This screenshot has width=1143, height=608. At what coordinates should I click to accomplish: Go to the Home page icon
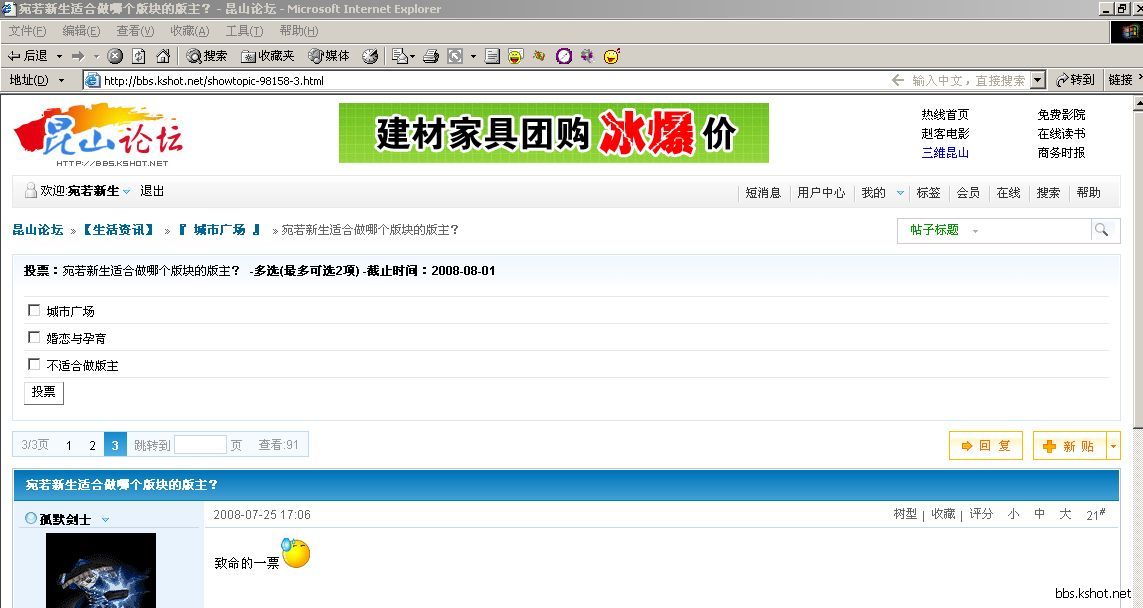pyautogui.click(x=163, y=56)
